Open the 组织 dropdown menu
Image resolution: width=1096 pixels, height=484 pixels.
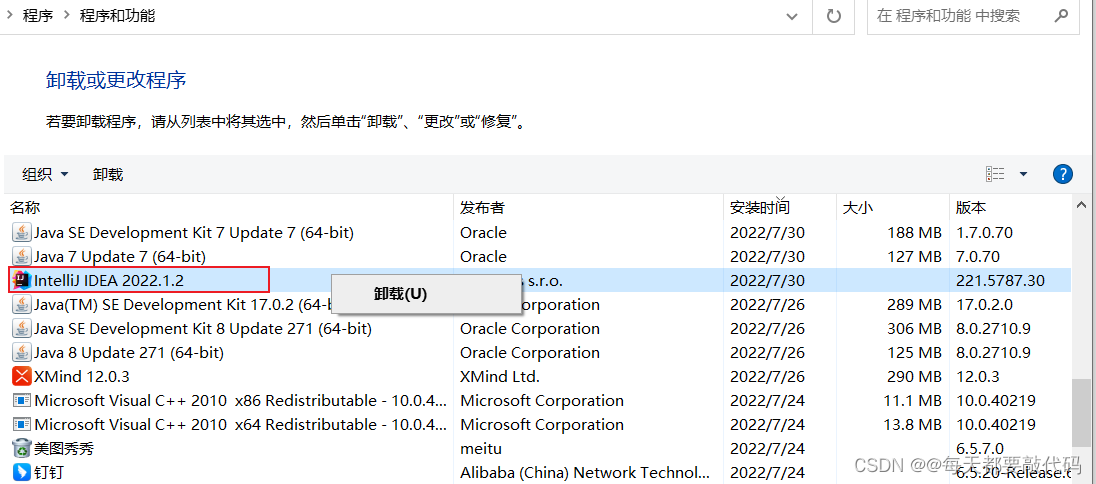tap(45, 174)
